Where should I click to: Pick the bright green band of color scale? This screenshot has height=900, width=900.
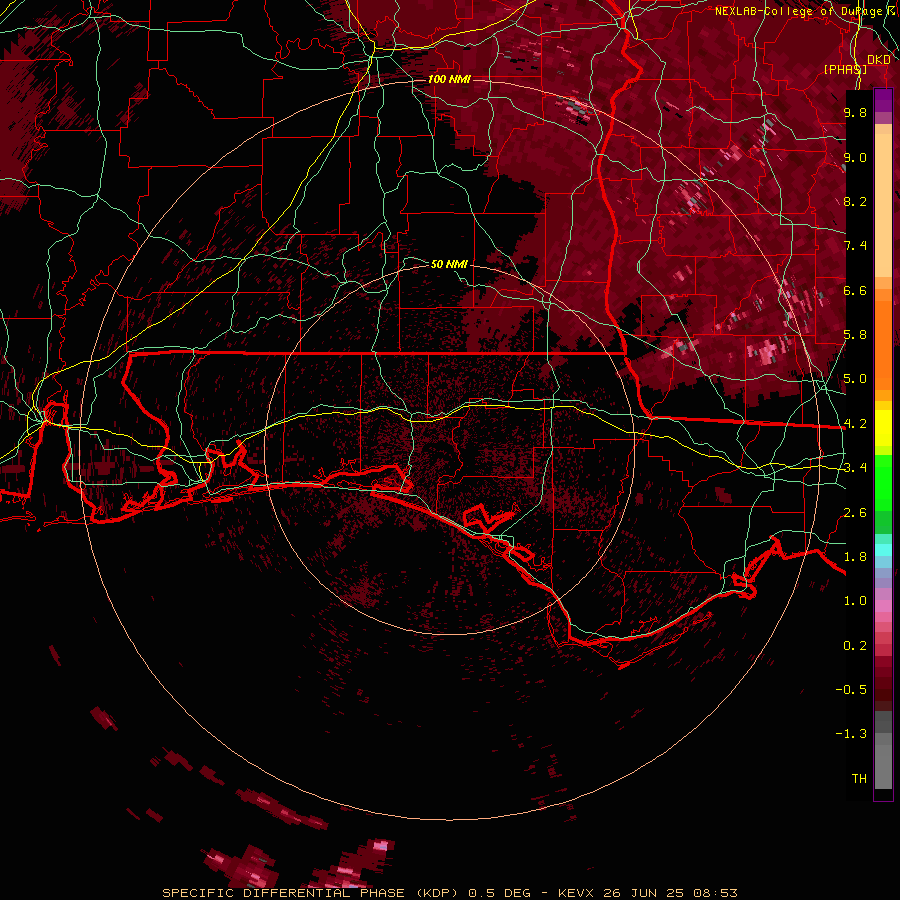tap(883, 484)
